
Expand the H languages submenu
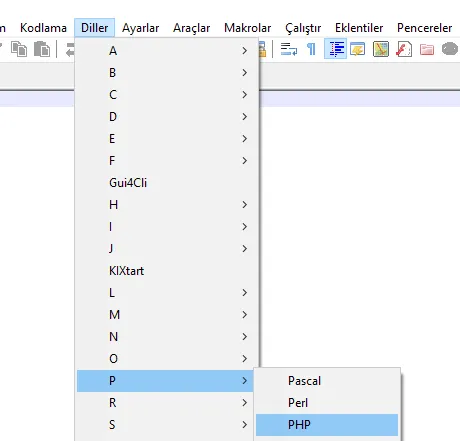pos(167,205)
